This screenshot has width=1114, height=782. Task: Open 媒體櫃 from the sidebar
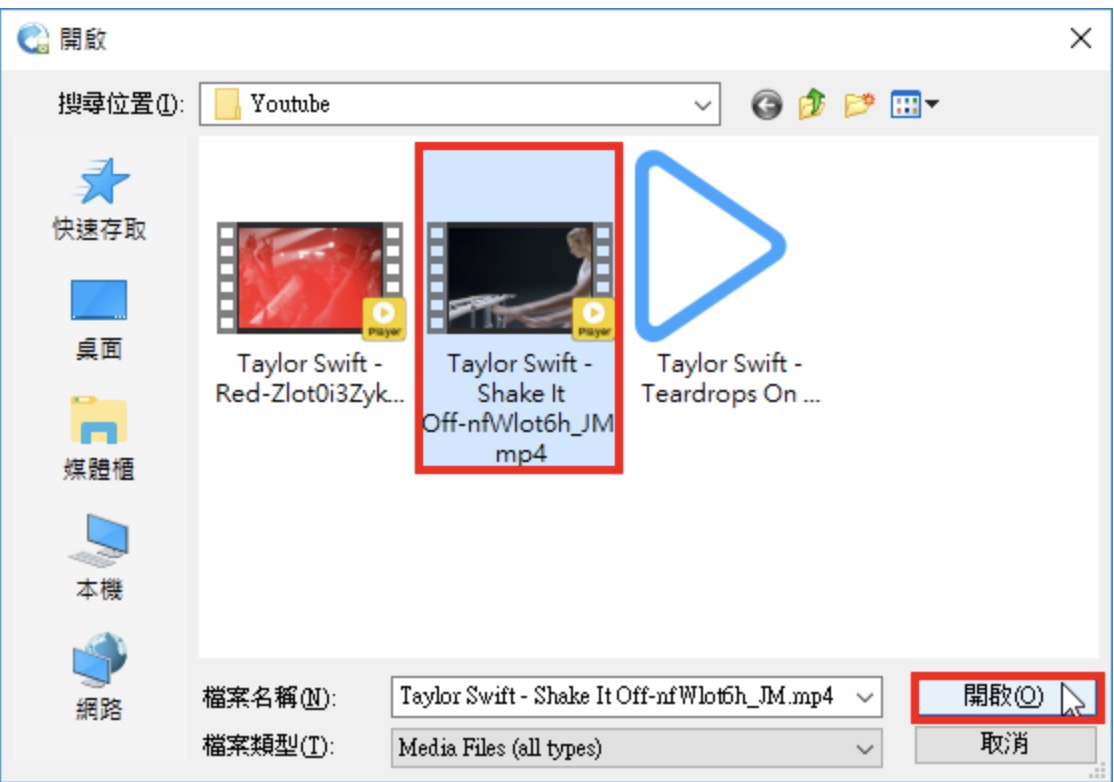(99, 438)
